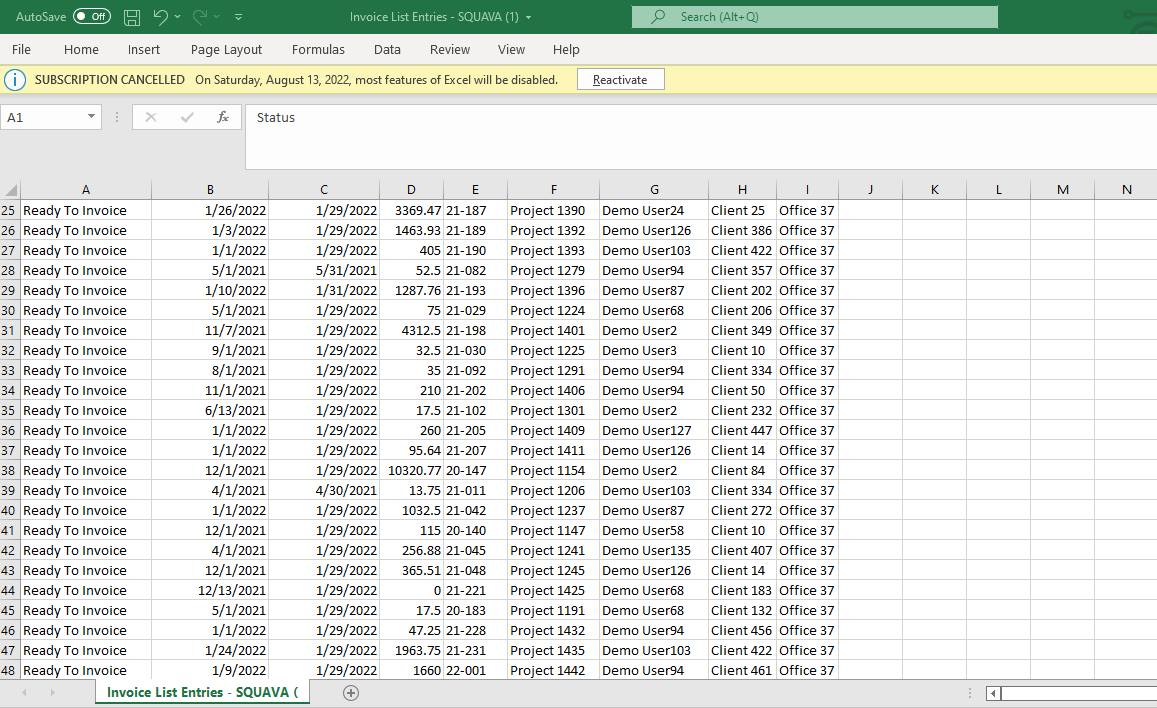Click the Select All corner triangle
The image size is (1157, 708).
(x=10, y=190)
